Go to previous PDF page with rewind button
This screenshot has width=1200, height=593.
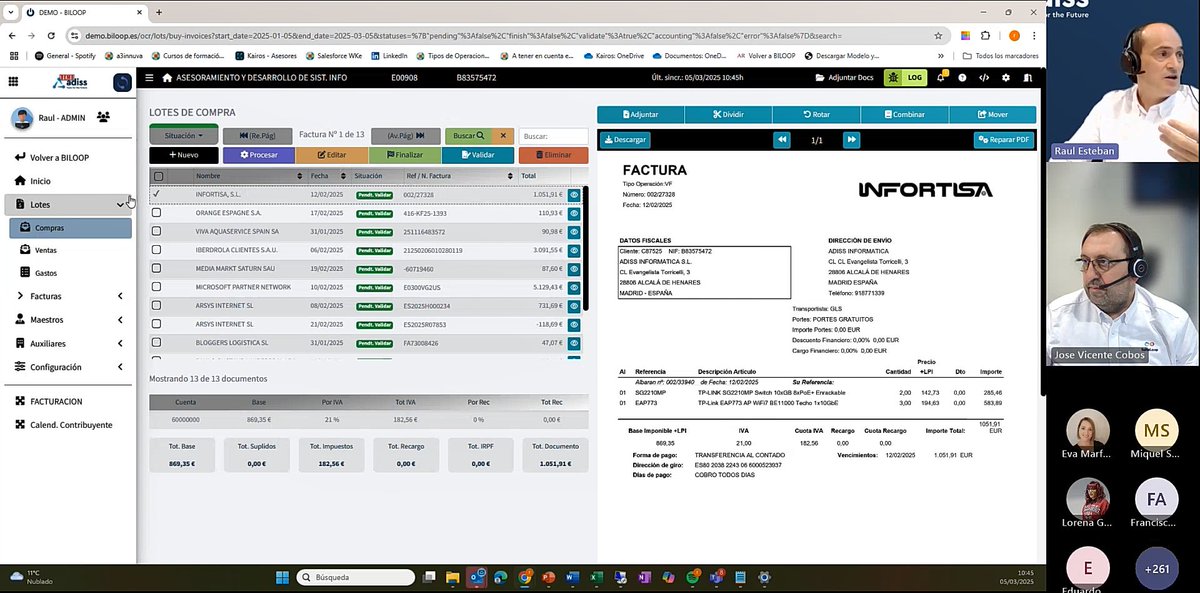click(x=782, y=140)
